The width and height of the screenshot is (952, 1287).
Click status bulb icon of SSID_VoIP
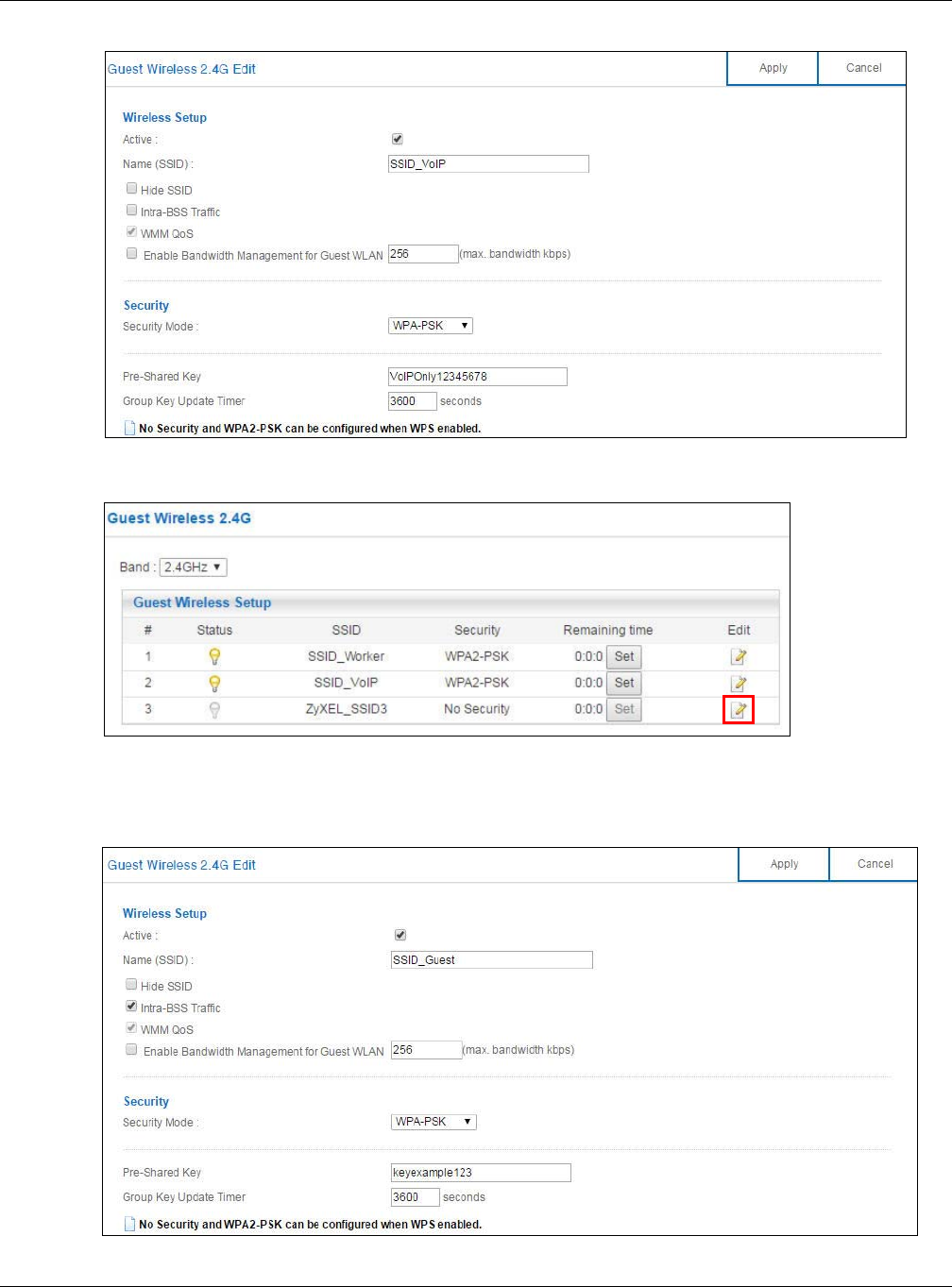(214, 683)
